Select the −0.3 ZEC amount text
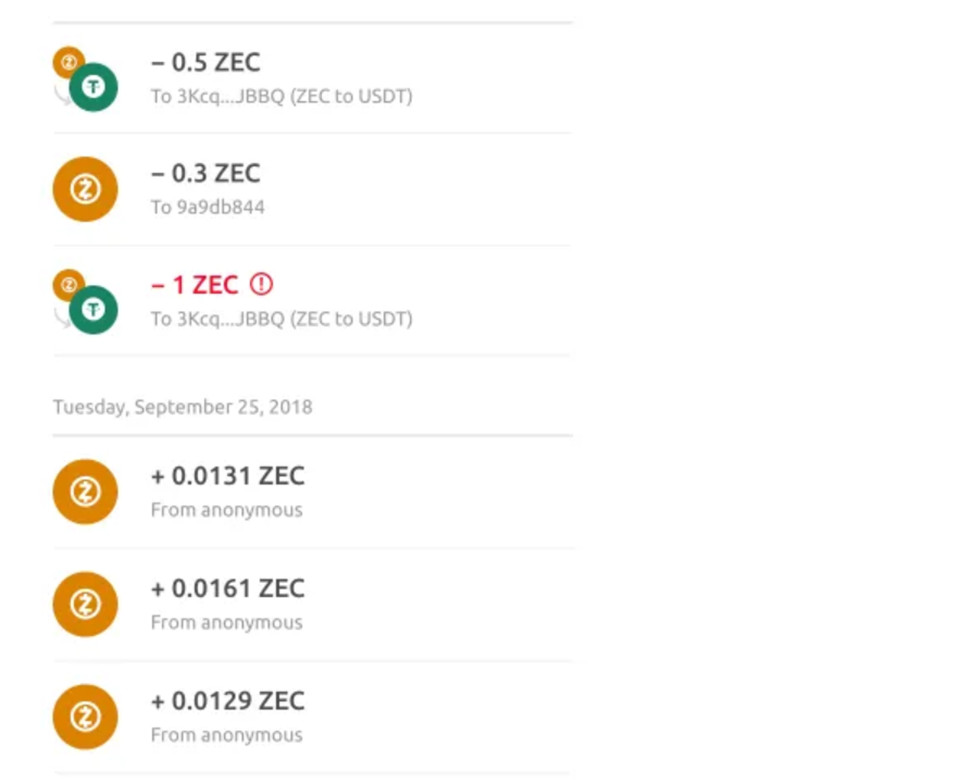The height and width of the screenshot is (783, 974). (205, 174)
